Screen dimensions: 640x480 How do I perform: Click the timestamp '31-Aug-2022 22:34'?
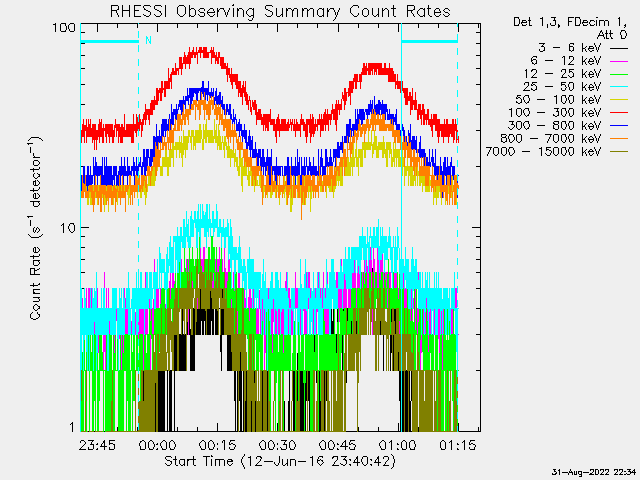click(593, 472)
